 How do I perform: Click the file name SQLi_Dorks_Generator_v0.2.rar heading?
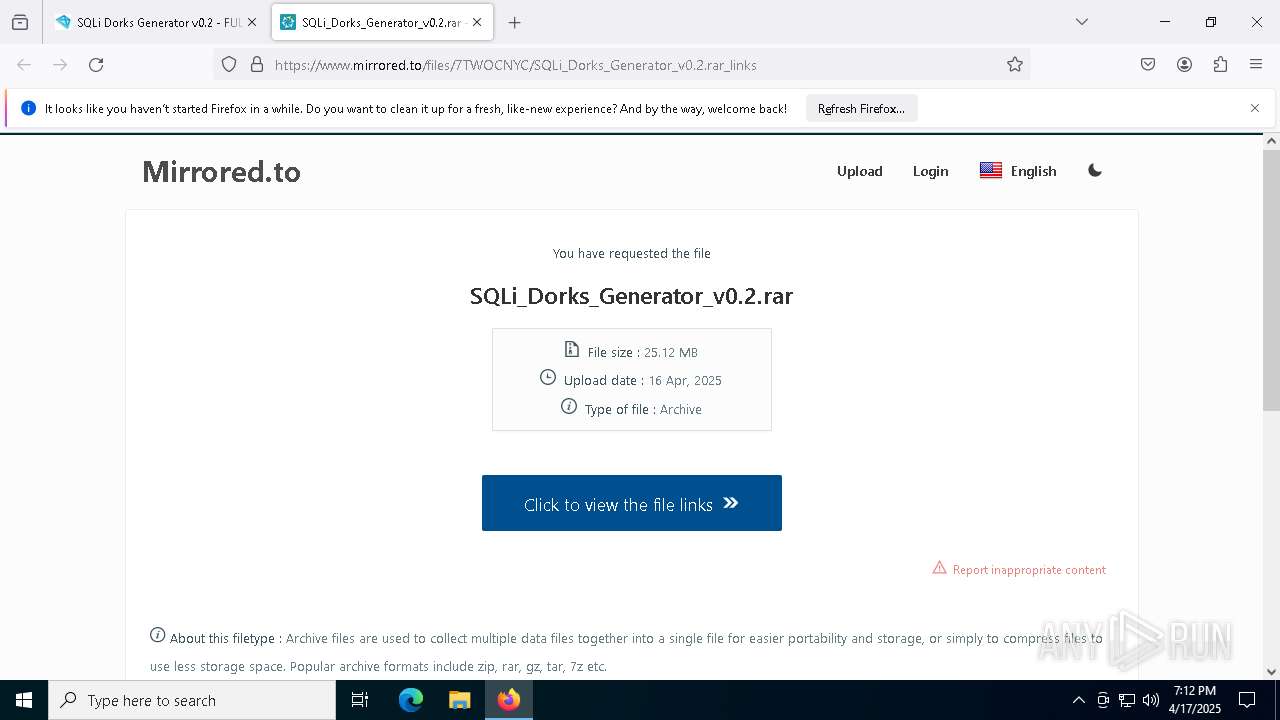click(x=632, y=296)
